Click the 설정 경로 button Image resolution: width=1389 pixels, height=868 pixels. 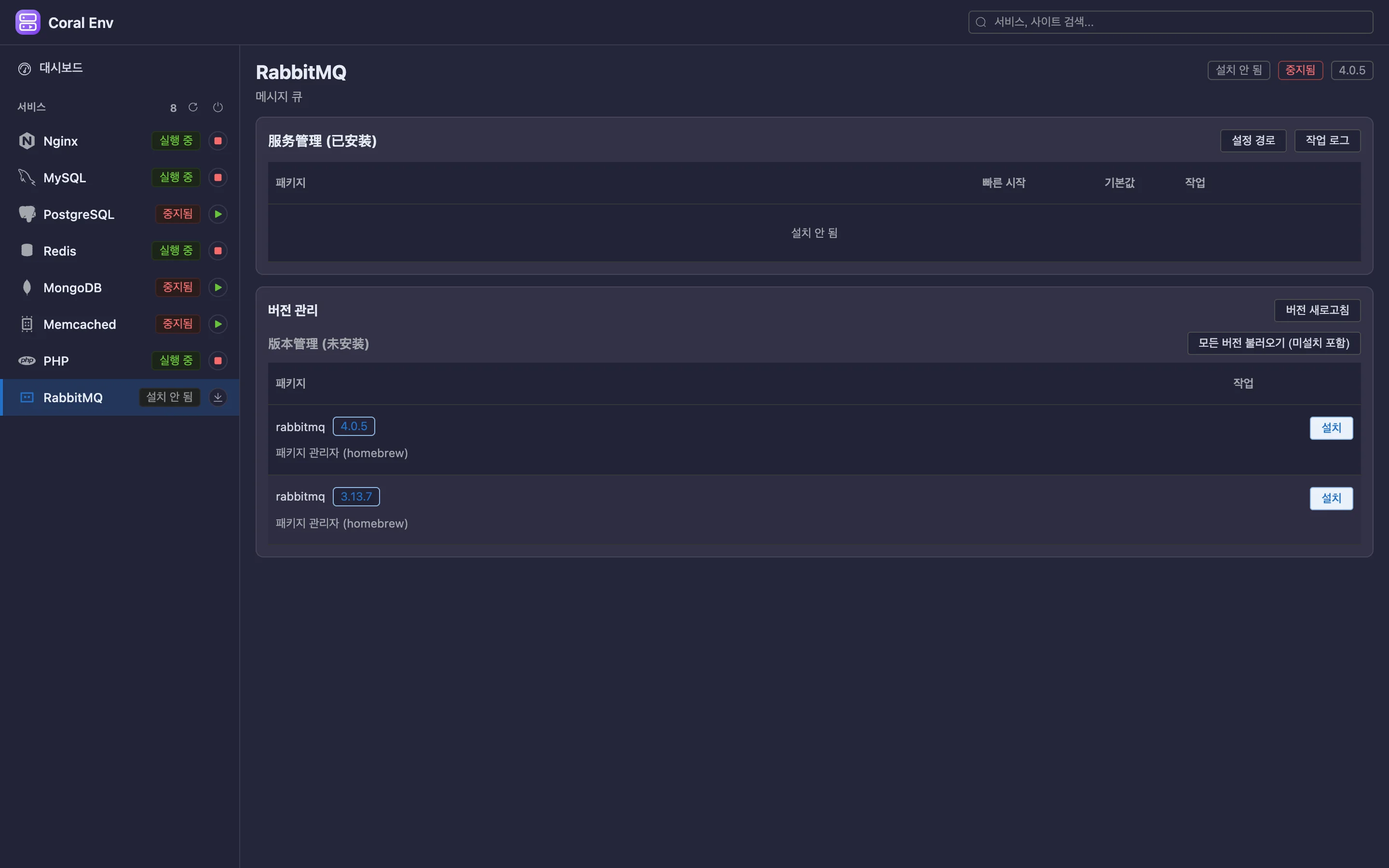[1253, 141]
